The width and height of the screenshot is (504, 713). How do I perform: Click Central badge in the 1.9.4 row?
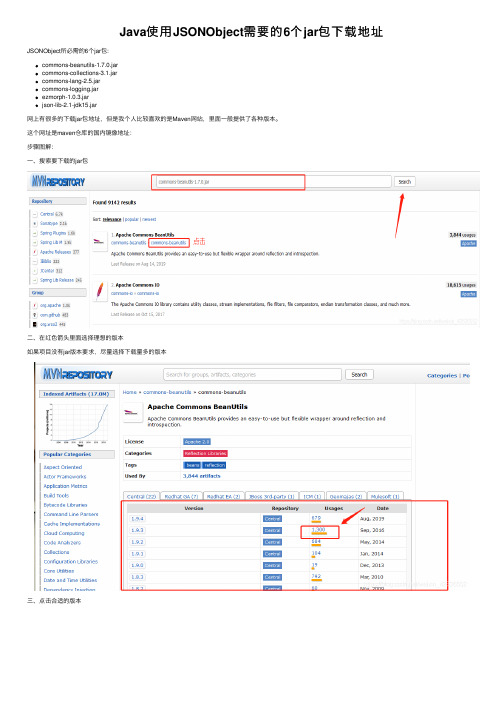click(272, 519)
